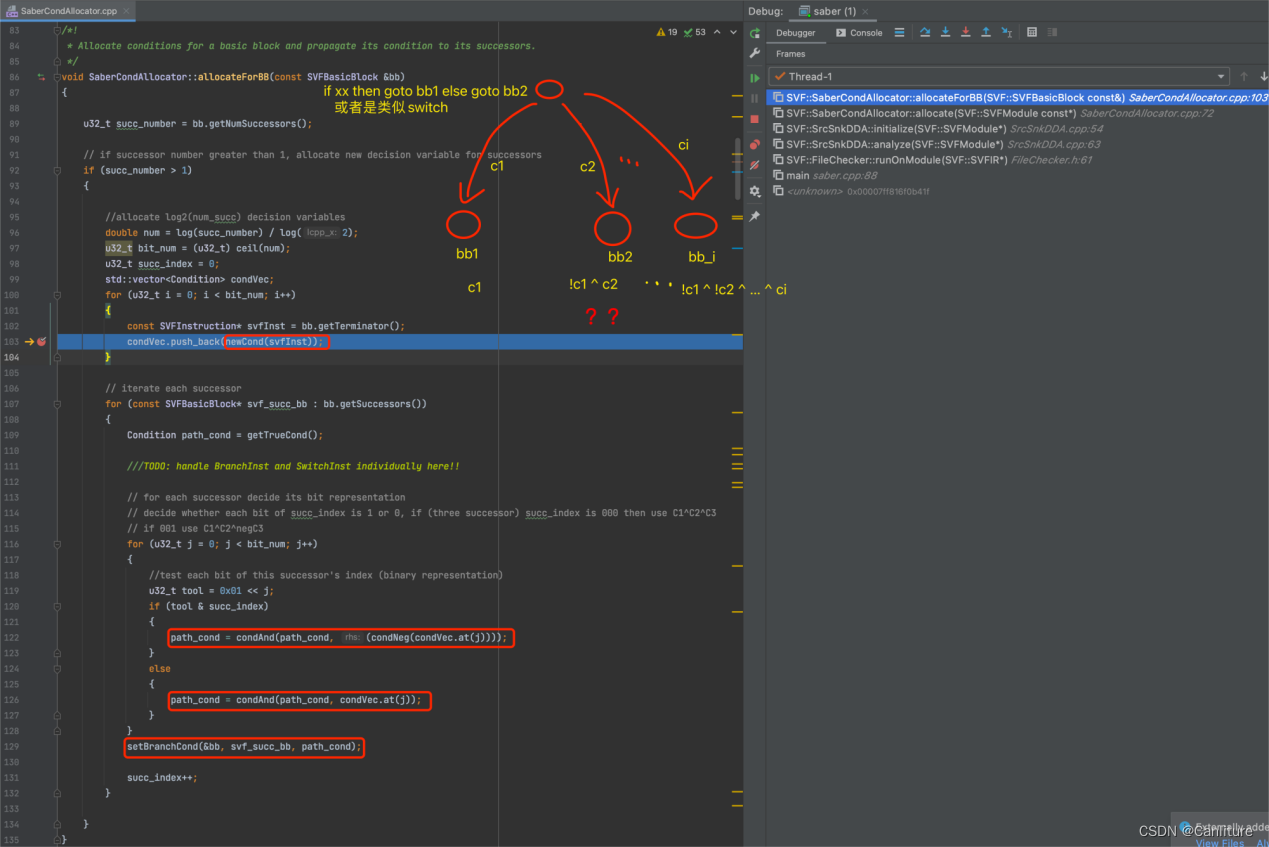This screenshot has width=1269, height=847.
Task: Select the allocateForBB stack frame
Action: [x=1018, y=98]
